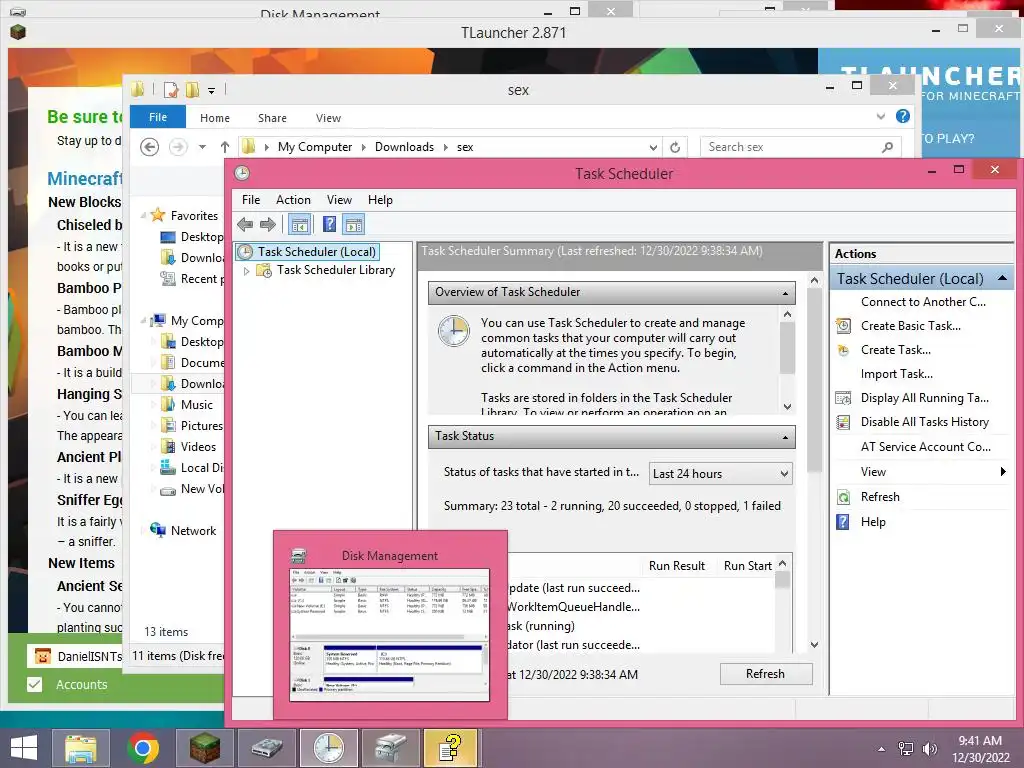Toggle the Action pane icon in Task Scheduler toolbar
Image resolution: width=1024 pixels, height=768 pixels.
click(x=354, y=225)
